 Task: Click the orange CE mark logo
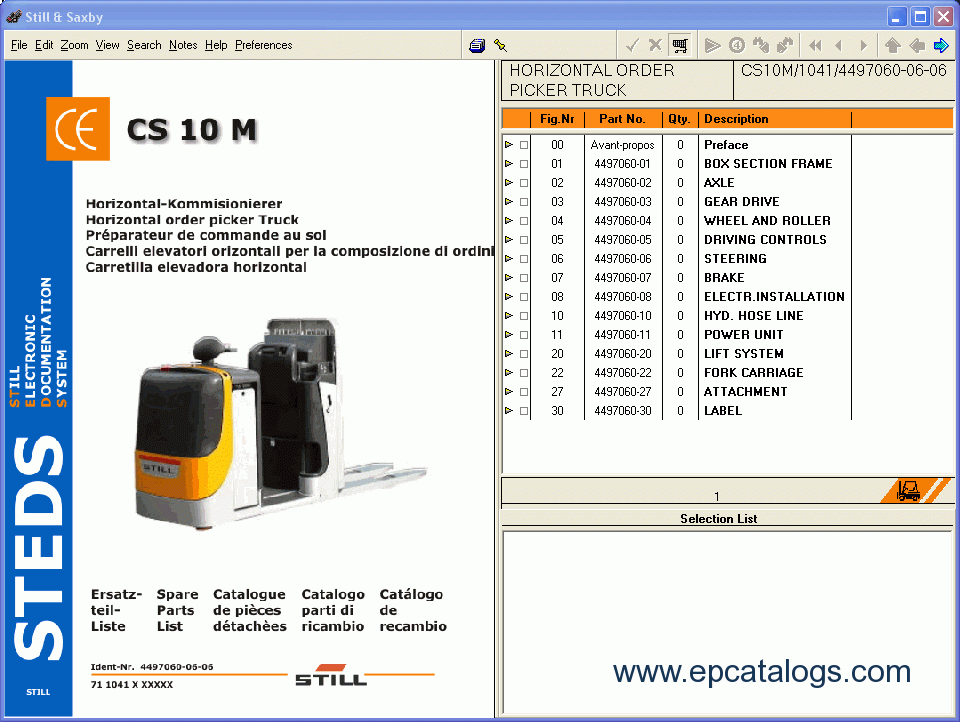pos(78,129)
